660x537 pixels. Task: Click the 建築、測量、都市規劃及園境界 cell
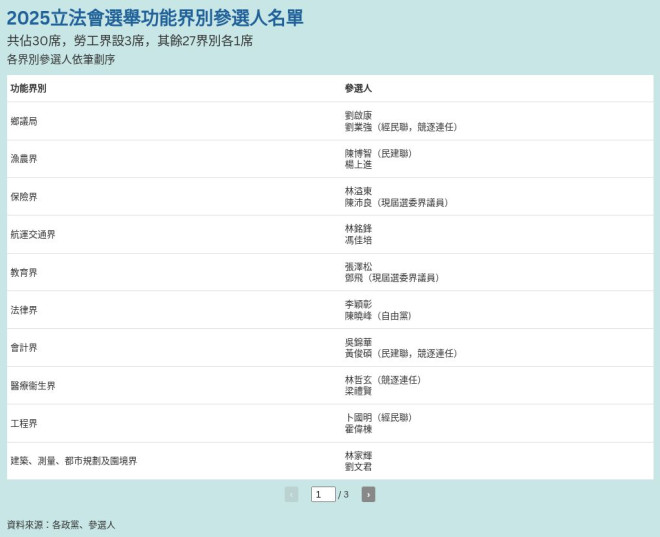tap(74, 461)
